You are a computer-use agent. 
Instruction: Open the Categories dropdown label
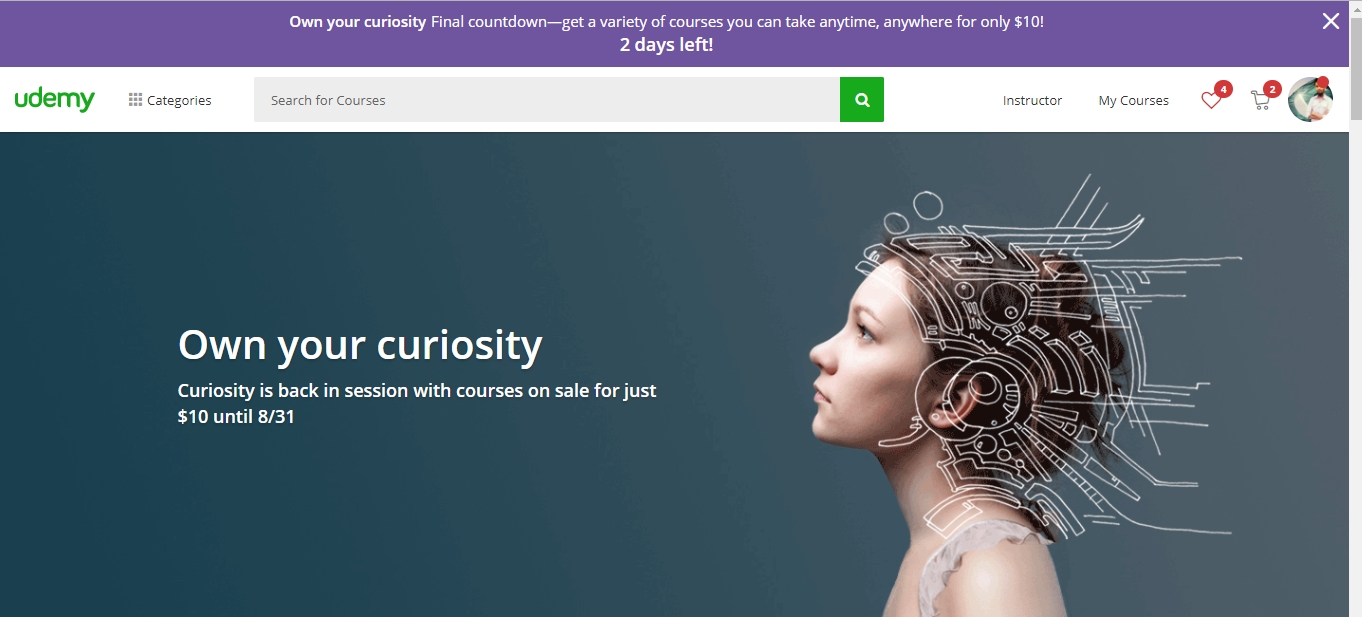point(179,100)
